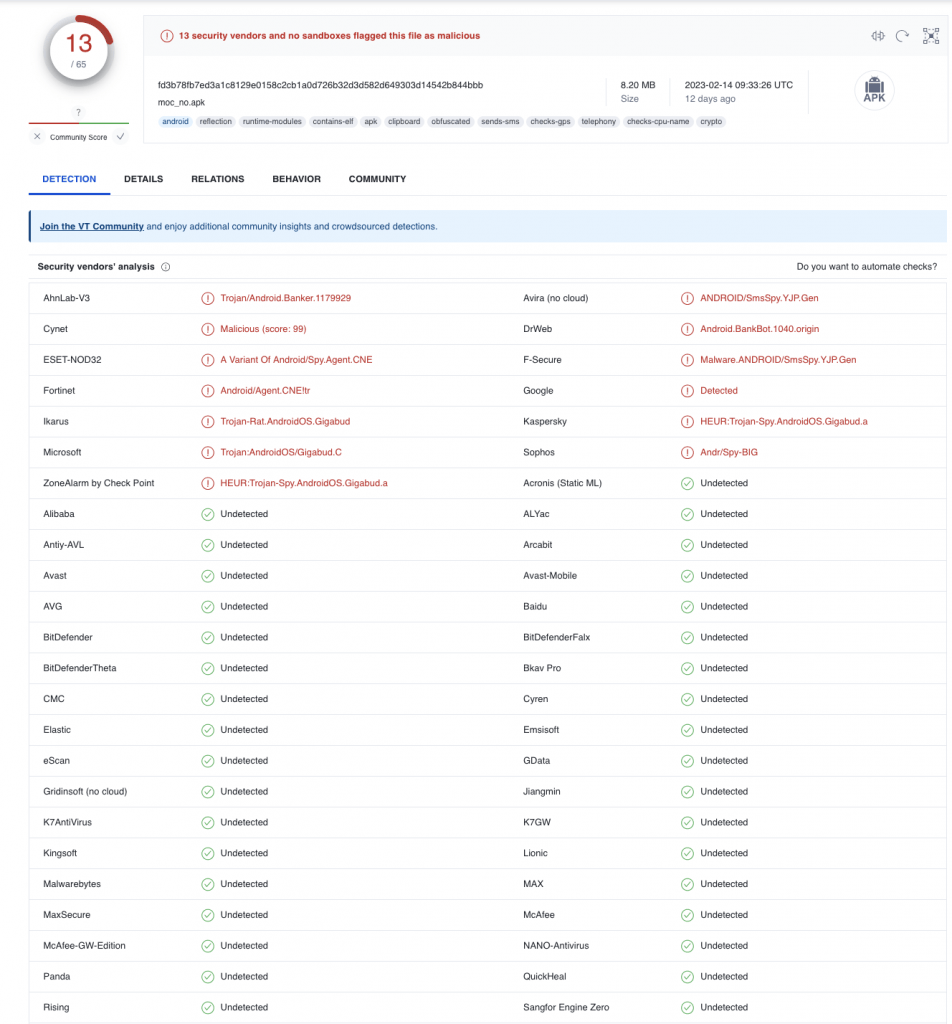Click the Andr/Spy-BIG detection name
Viewport: 952px width, 1024px height.
tap(729, 453)
